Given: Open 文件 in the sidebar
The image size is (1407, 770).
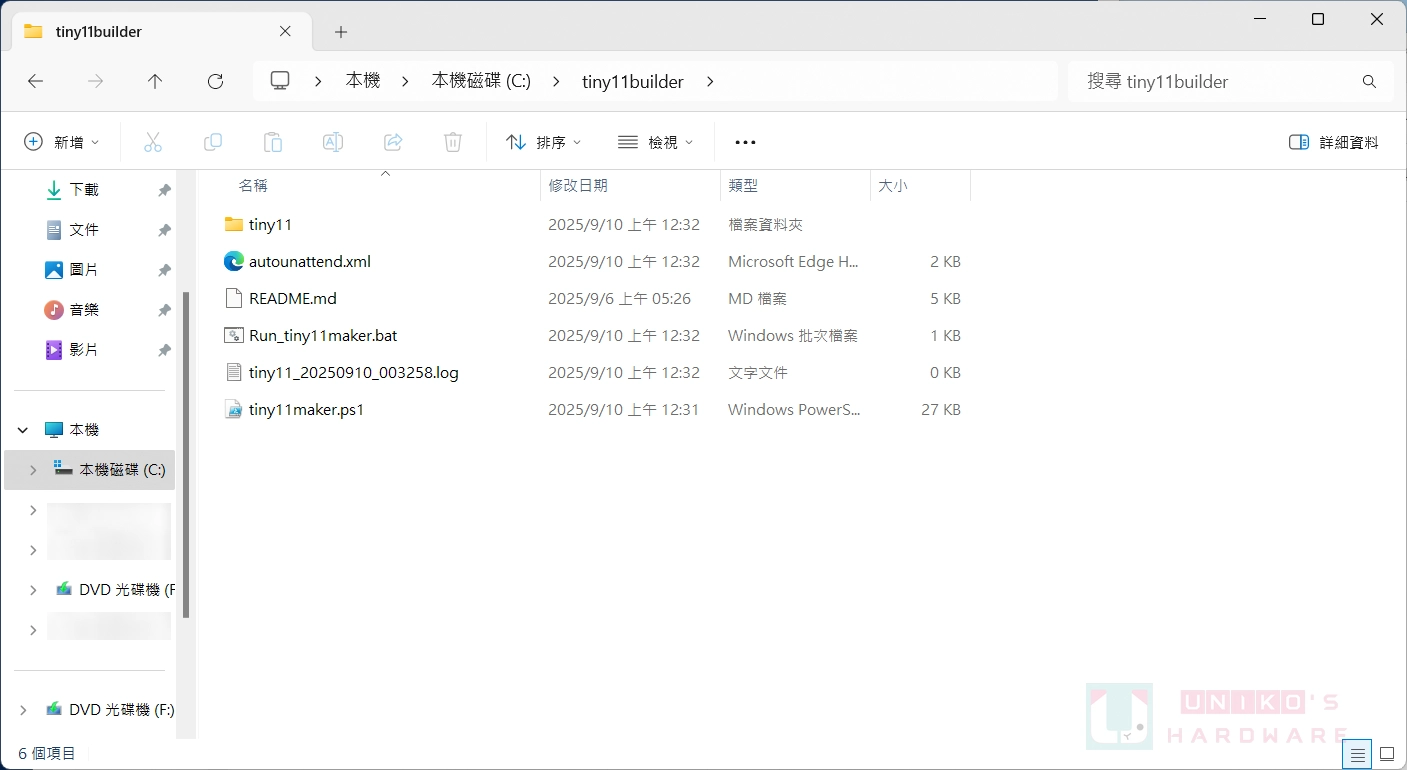Looking at the screenshot, I should coord(84,229).
